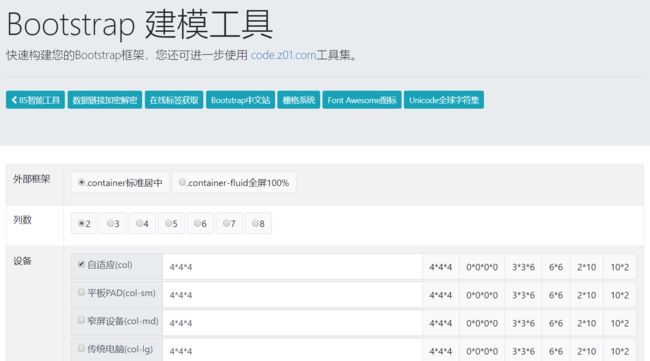650x361 pixels.
Task: Click the Bootstrap 建模工具 page heading
Action: click(140, 24)
